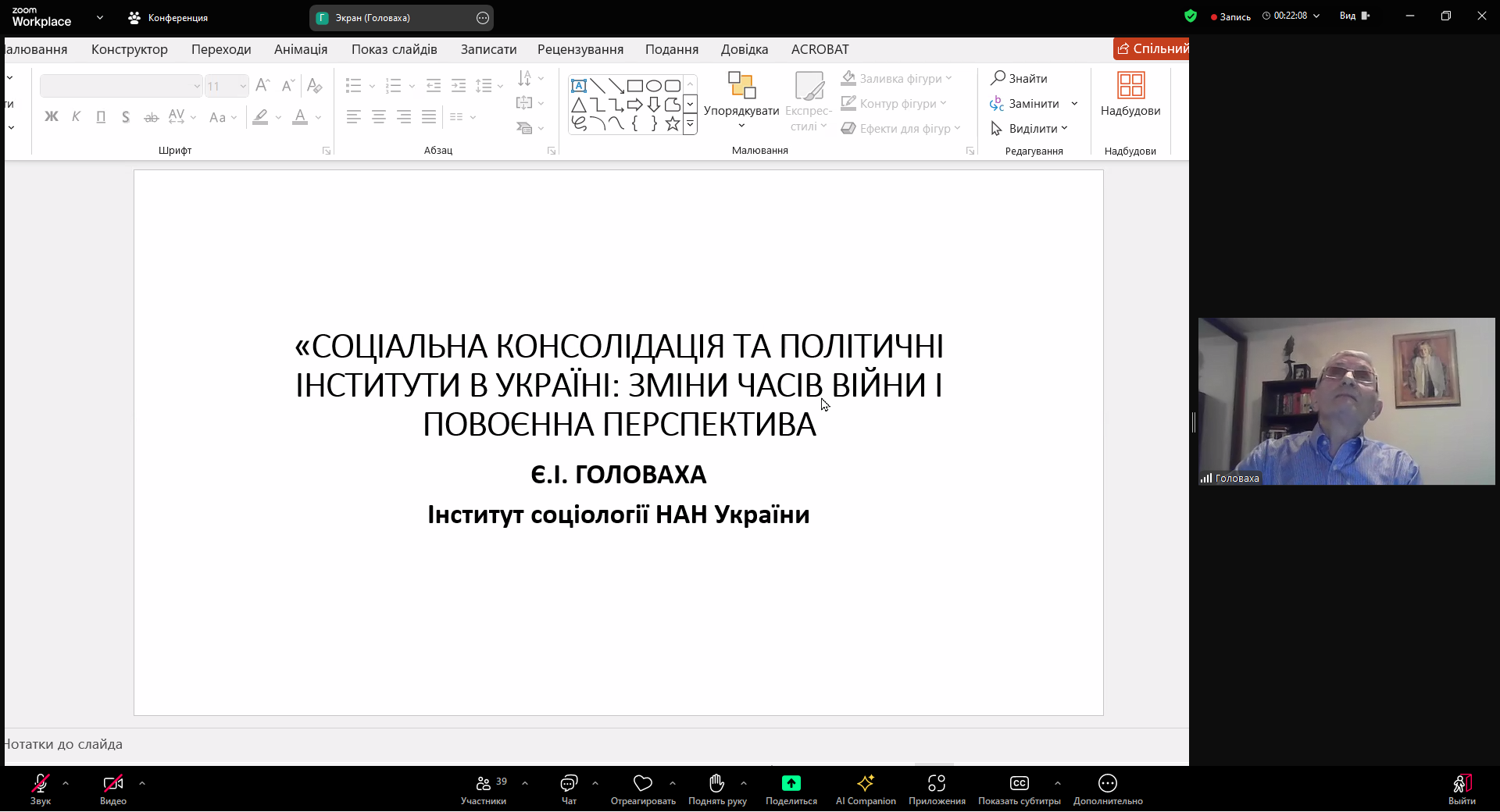The image size is (1500, 812).
Task: Expand chat options arrow next to Чат
Action: pos(595,782)
